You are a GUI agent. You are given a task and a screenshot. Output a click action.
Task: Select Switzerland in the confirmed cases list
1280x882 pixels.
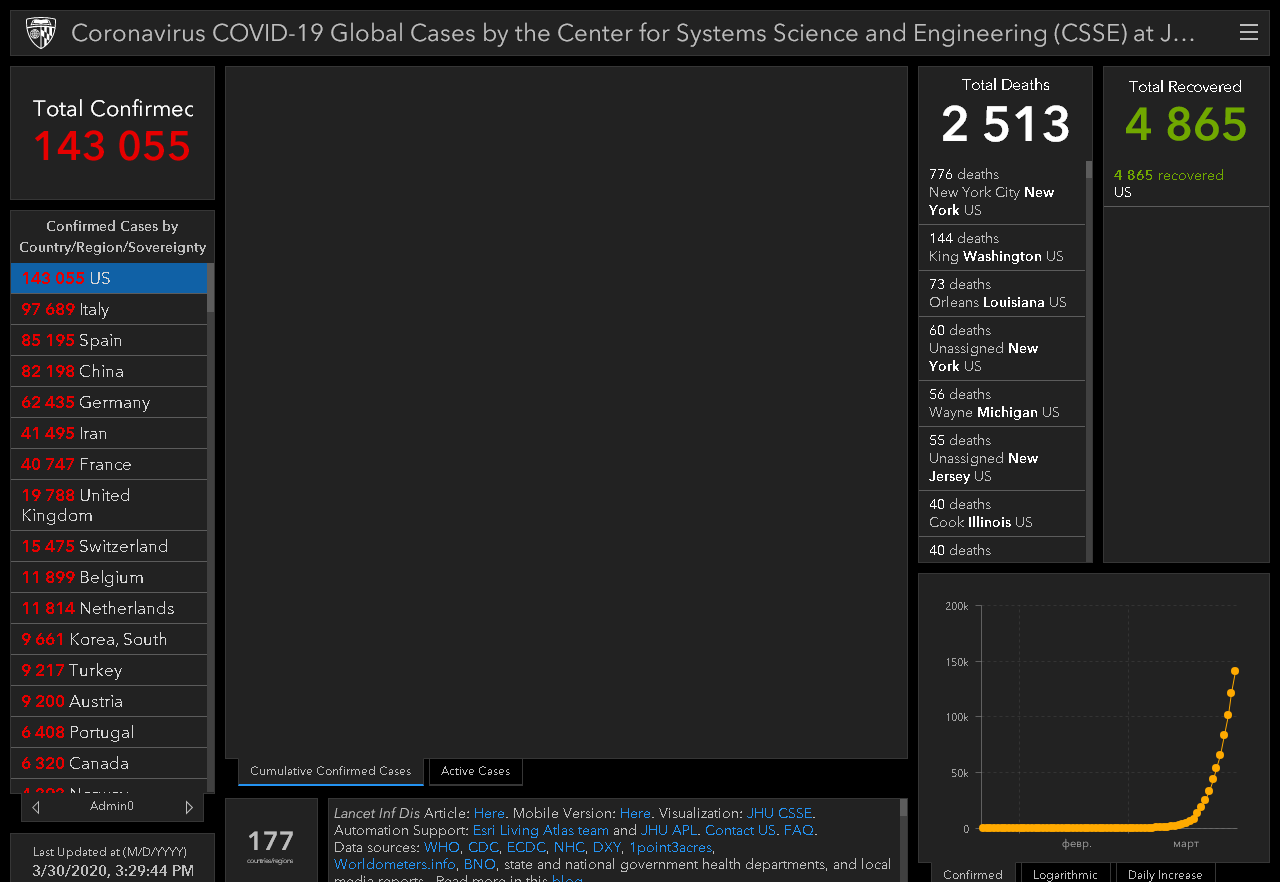click(109, 547)
